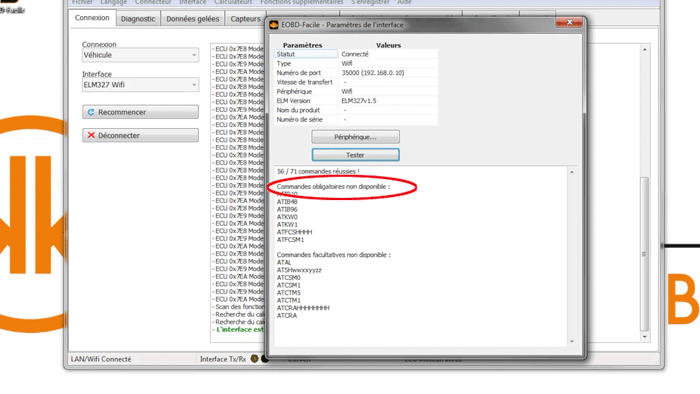Open the Connexion Véhicule dropdown
The height and width of the screenshot is (394, 700).
pyautogui.click(x=140, y=55)
